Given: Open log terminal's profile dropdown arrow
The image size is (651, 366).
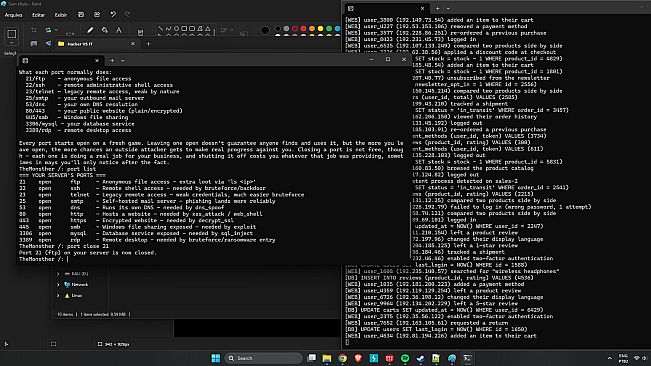Looking at the screenshot, I should 448,8.
